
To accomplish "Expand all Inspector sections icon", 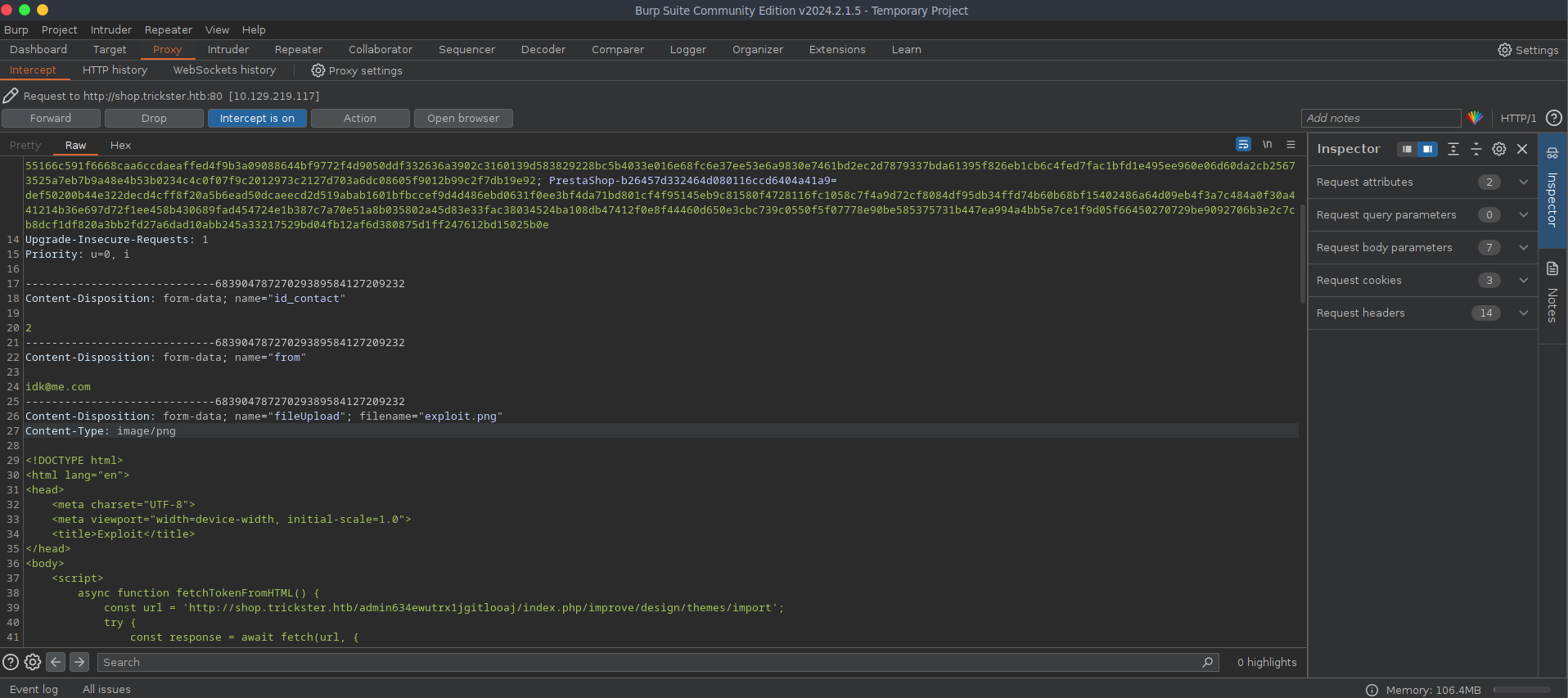I will 1453,149.
